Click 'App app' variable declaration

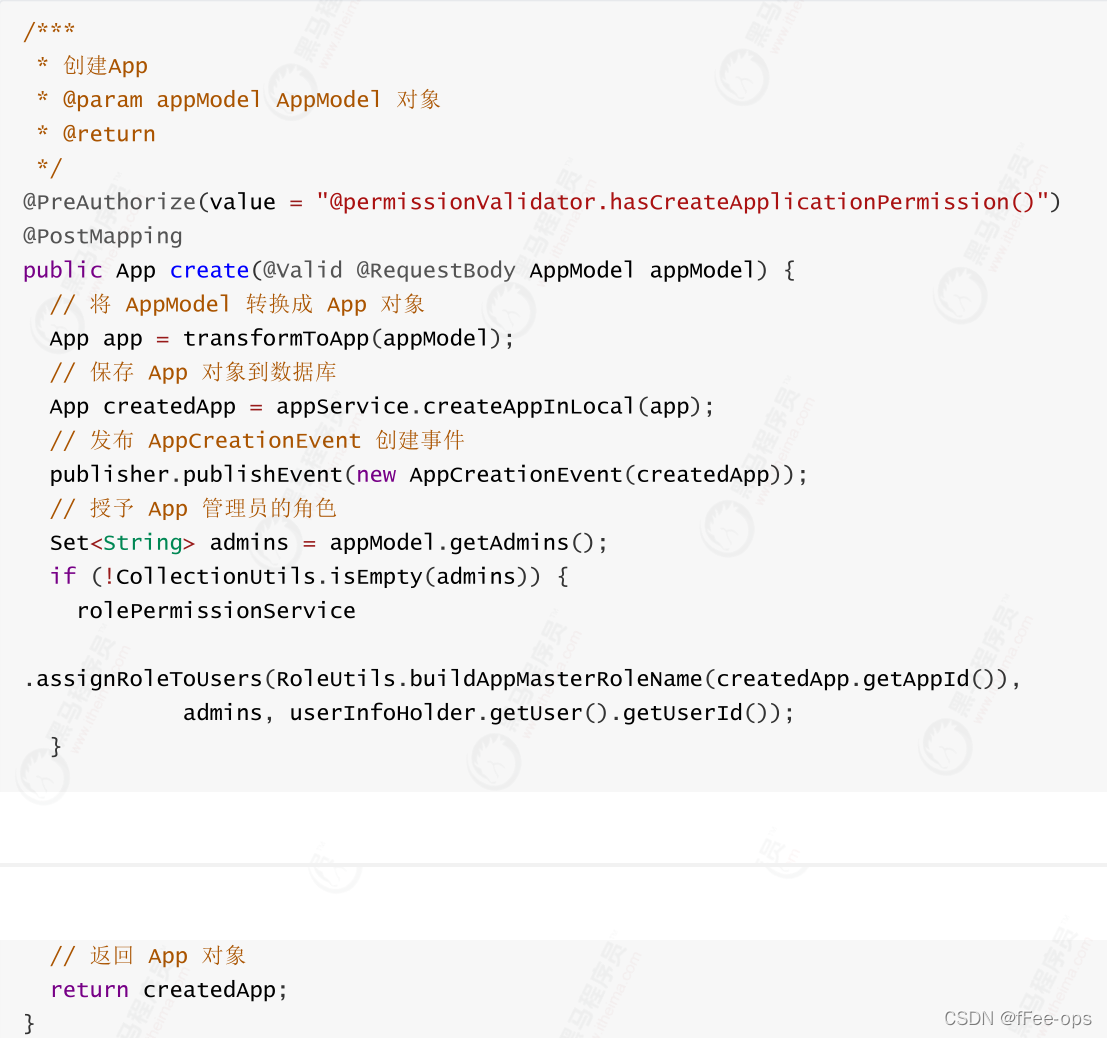[x=96, y=338]
